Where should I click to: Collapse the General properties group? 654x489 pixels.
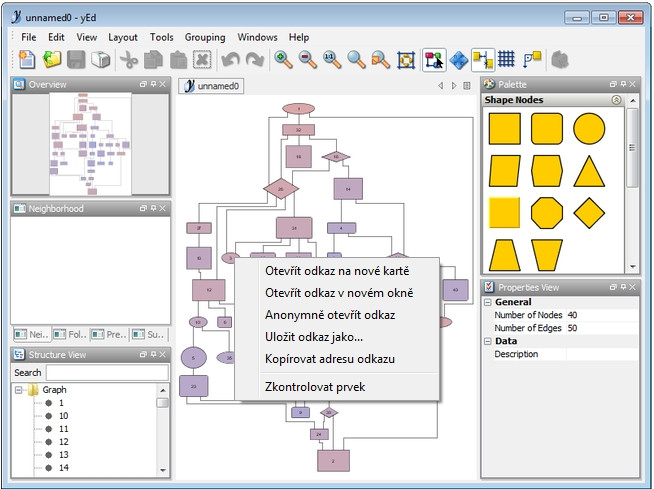pos(487,302)
